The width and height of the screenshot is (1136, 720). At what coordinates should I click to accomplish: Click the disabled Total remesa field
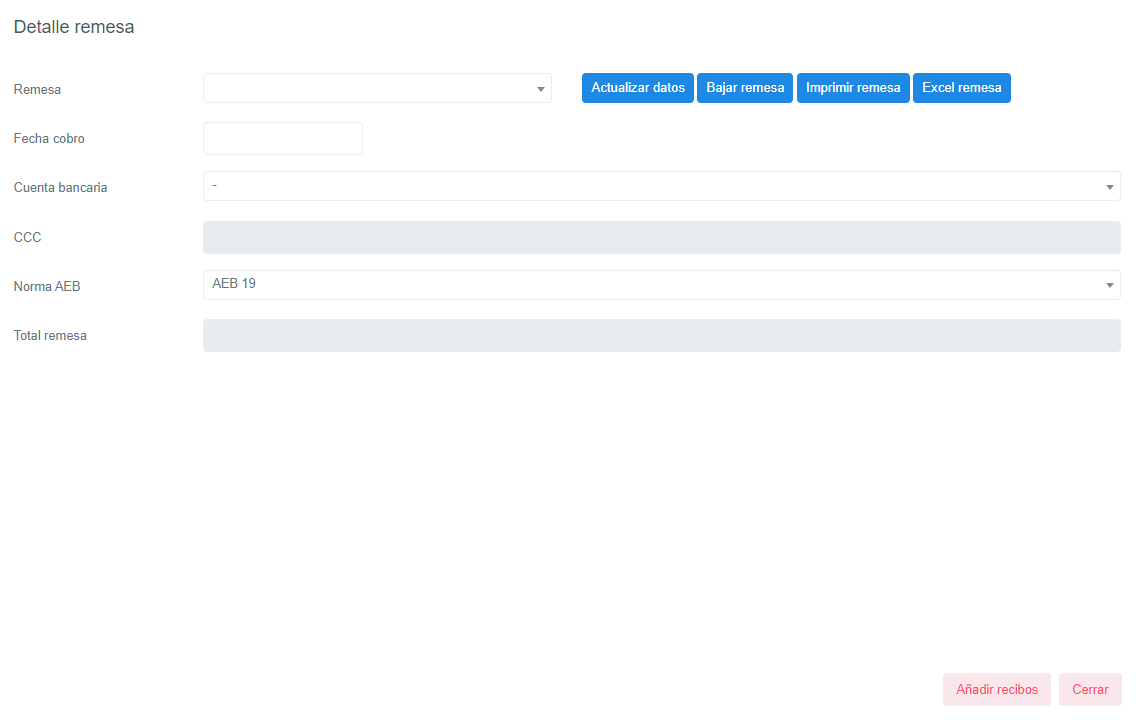coord(660,336)
